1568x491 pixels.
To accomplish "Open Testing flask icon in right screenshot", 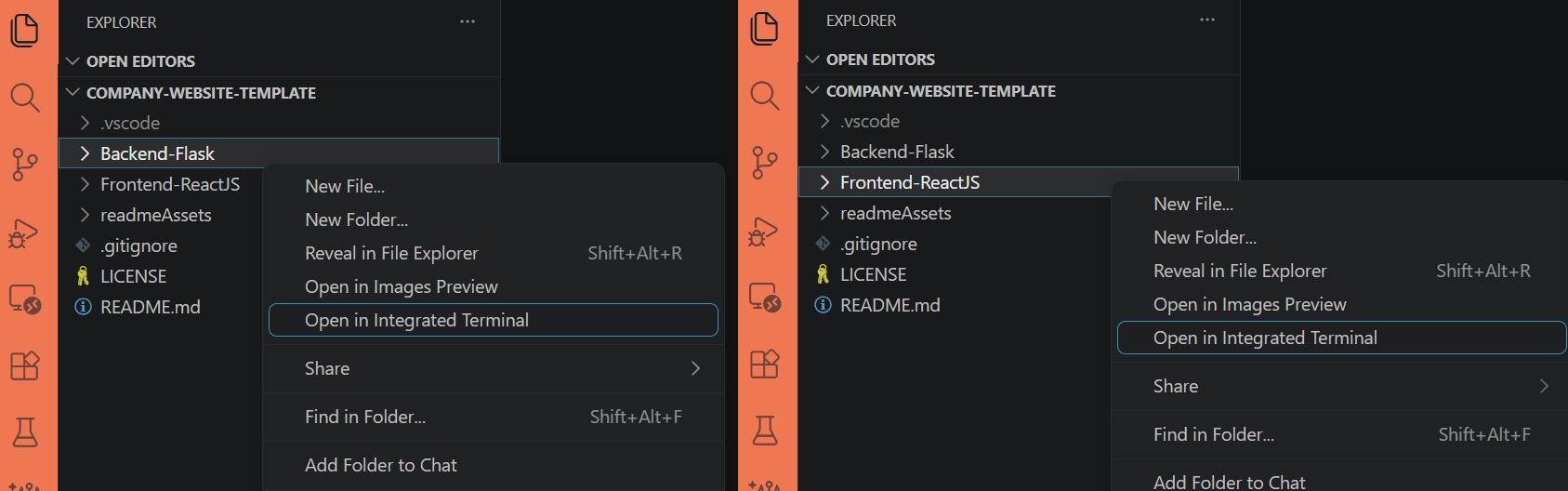I will click(x=765, y=430).
